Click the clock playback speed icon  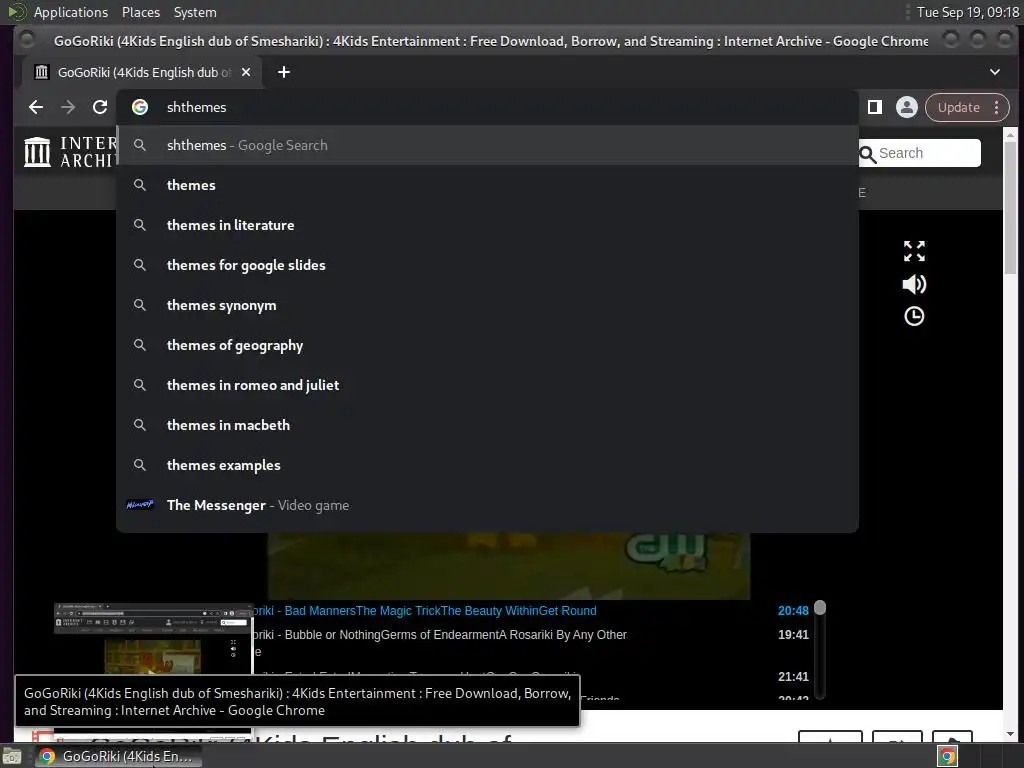tap(914, 317)
